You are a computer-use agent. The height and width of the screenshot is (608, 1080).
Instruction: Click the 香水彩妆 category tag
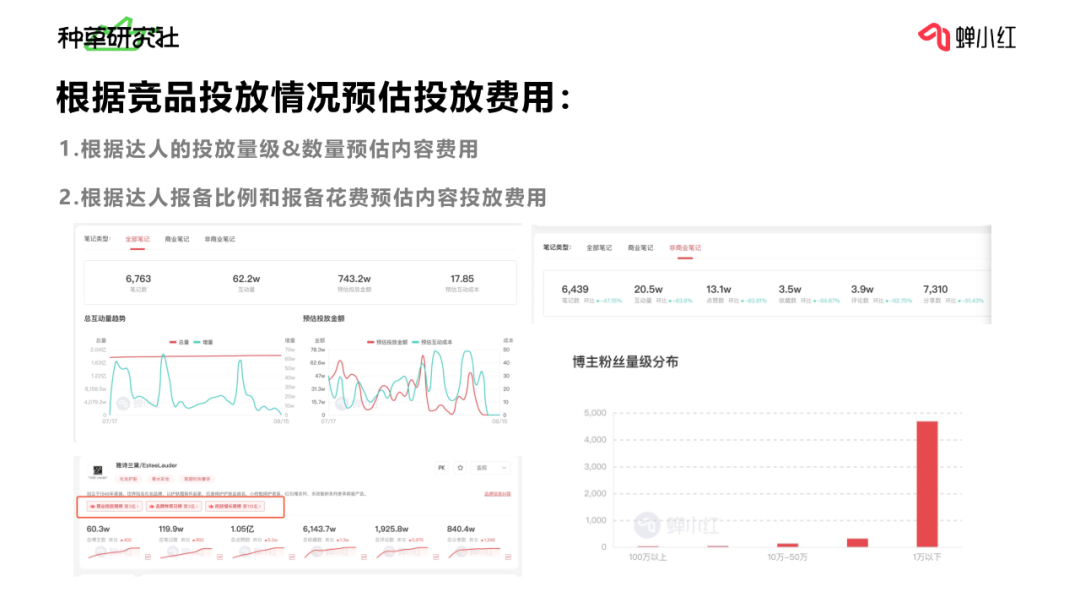coord(160,479)
